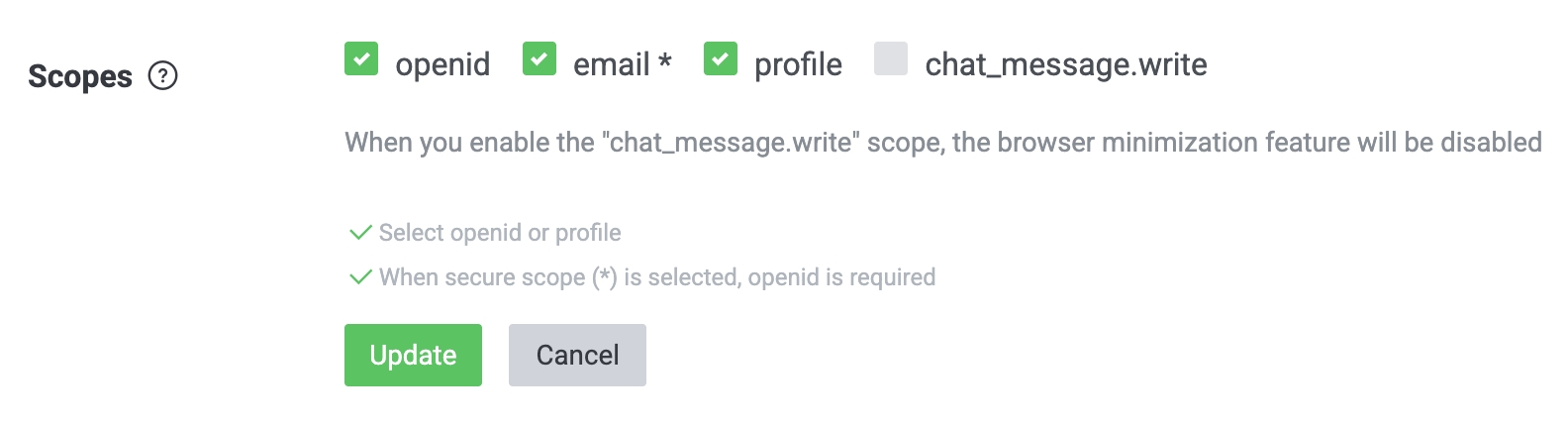Image resolution: width=1568 pixels, height=426 pixels.
Task: Enable the chat_message.write scope checkbox
Action: pos(891,59)
